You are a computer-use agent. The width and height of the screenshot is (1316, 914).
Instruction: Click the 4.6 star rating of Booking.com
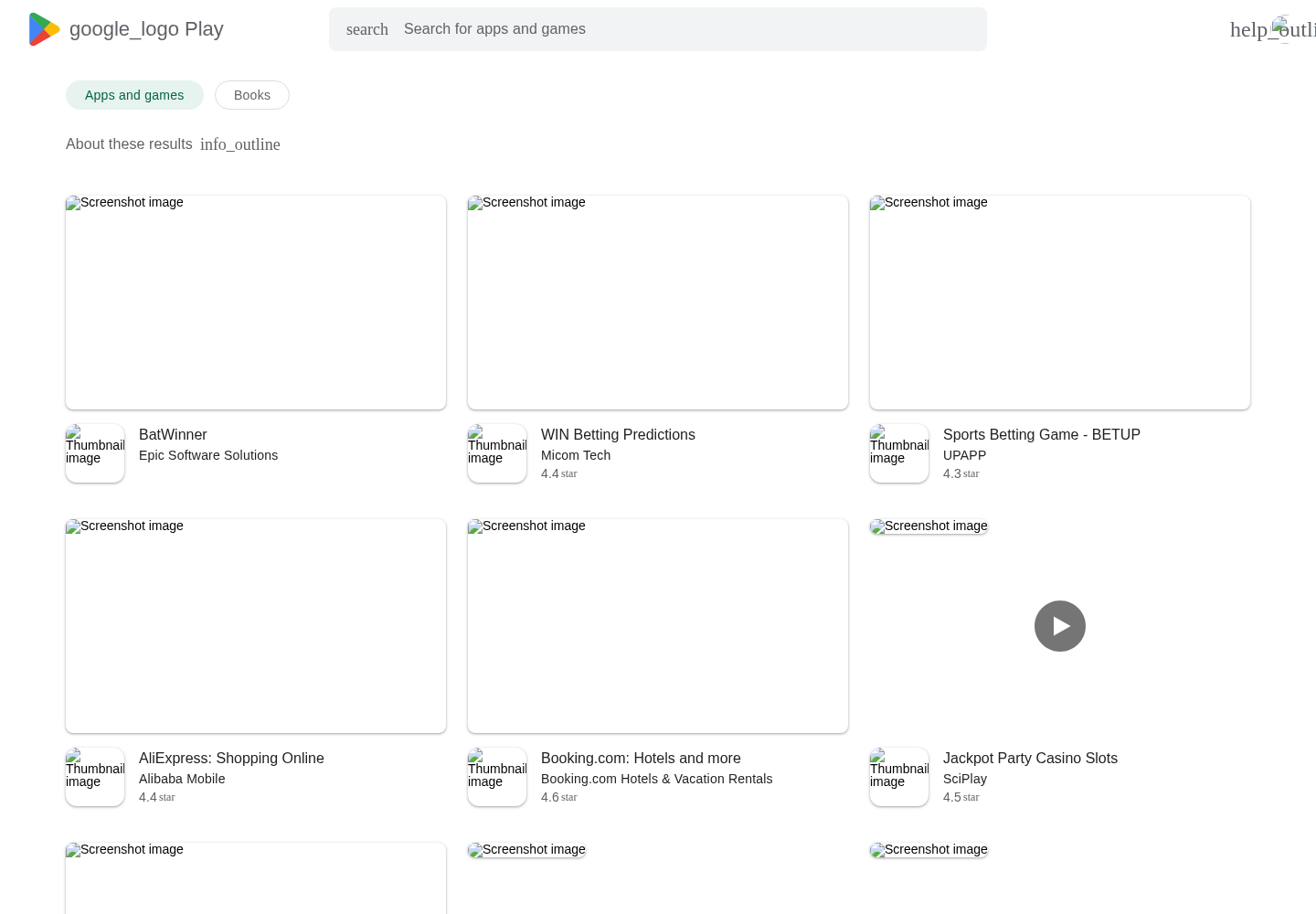pyautogui.click(x=558, y=797)
